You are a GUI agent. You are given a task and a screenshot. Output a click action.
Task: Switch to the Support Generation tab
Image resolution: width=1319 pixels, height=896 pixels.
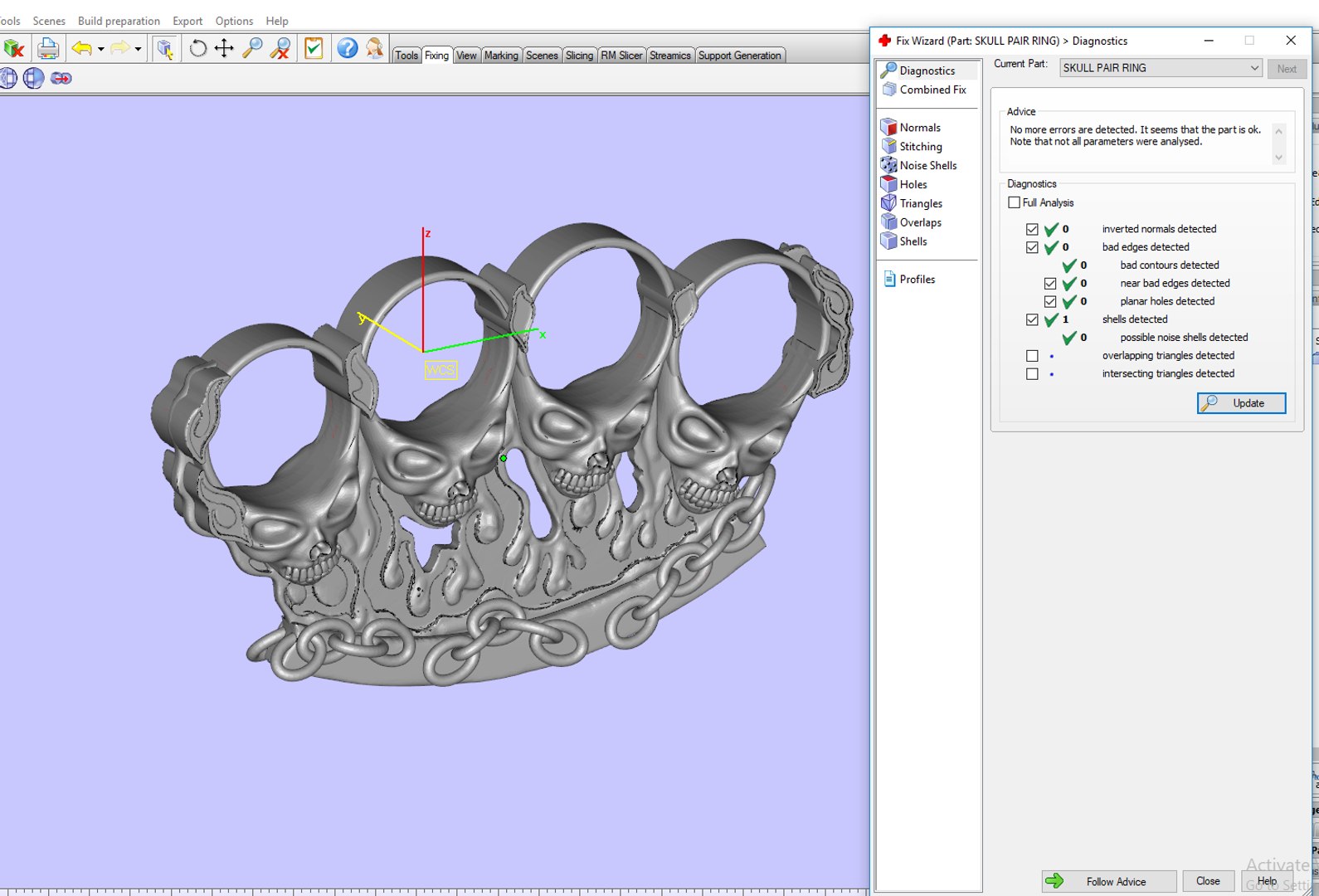click(x=740, y=56)
